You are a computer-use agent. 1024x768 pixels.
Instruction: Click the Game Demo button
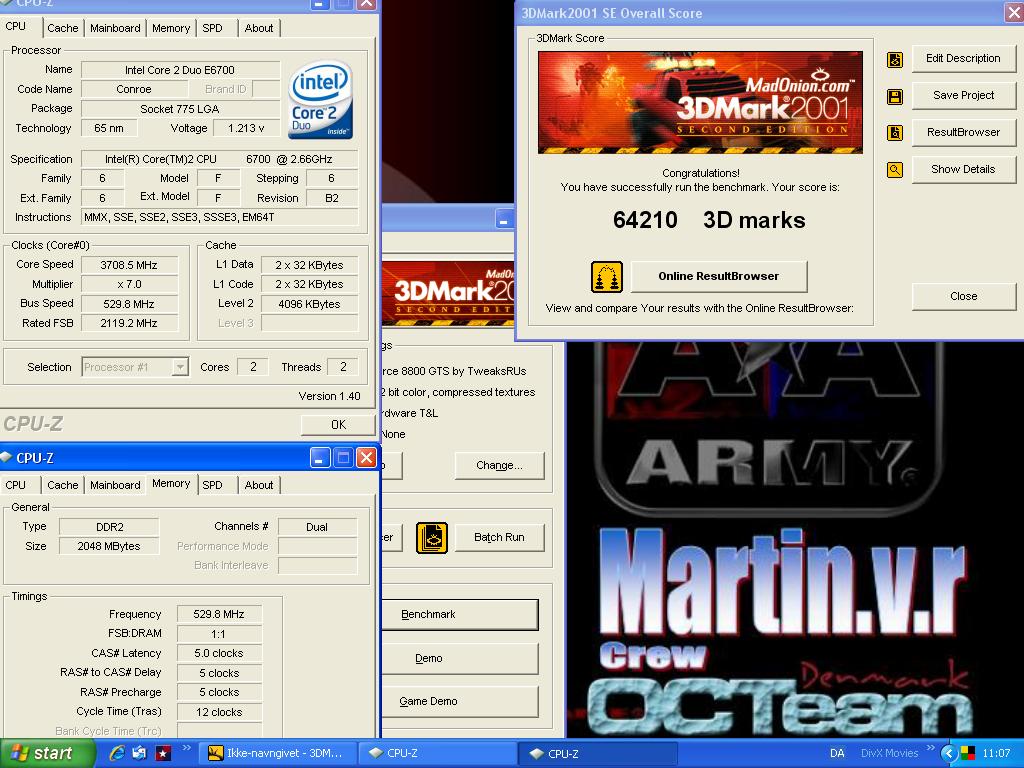[460, 701]
